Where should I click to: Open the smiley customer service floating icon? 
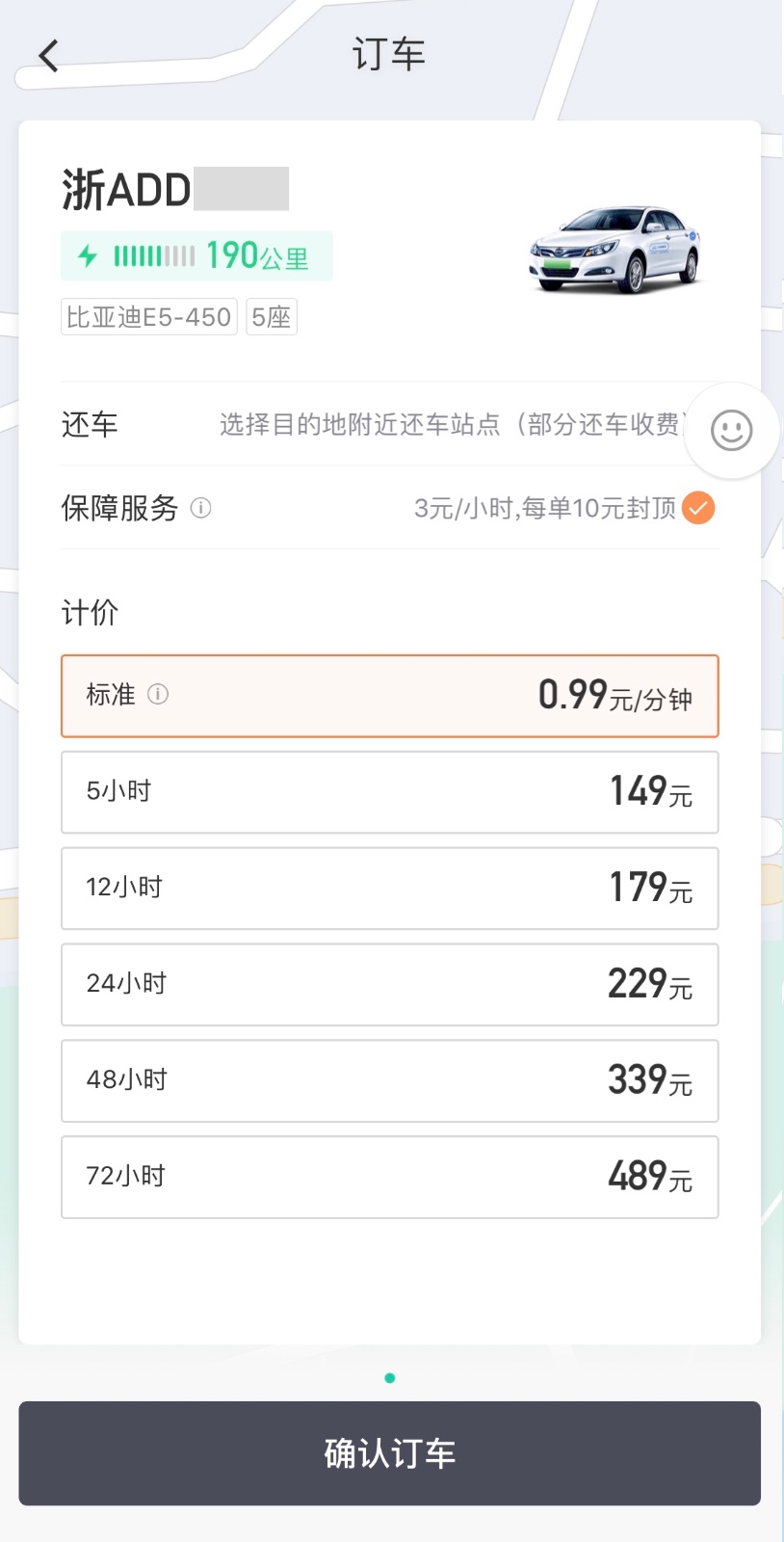730,431
